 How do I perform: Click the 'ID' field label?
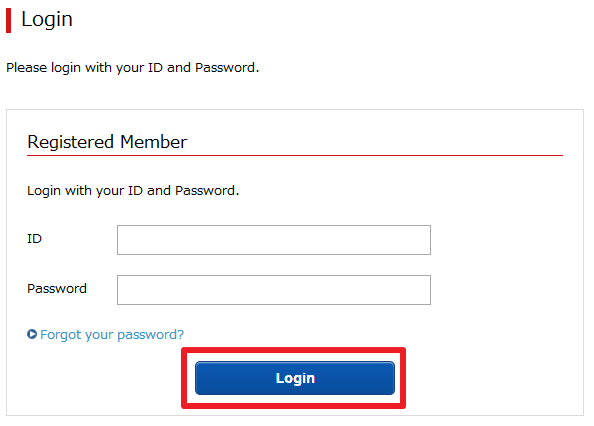point(34,239)
